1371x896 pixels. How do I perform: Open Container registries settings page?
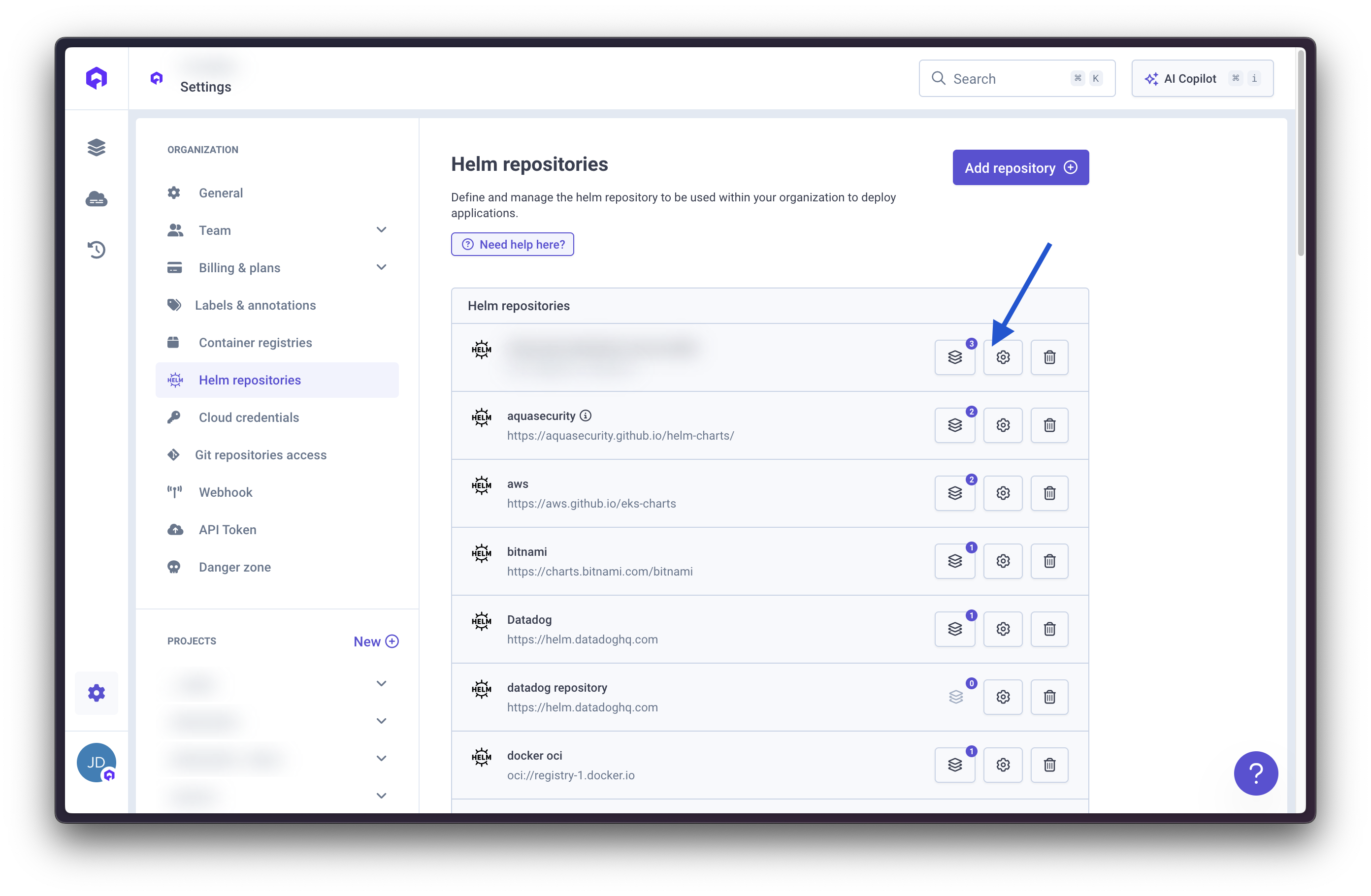[x=255, y=343]
